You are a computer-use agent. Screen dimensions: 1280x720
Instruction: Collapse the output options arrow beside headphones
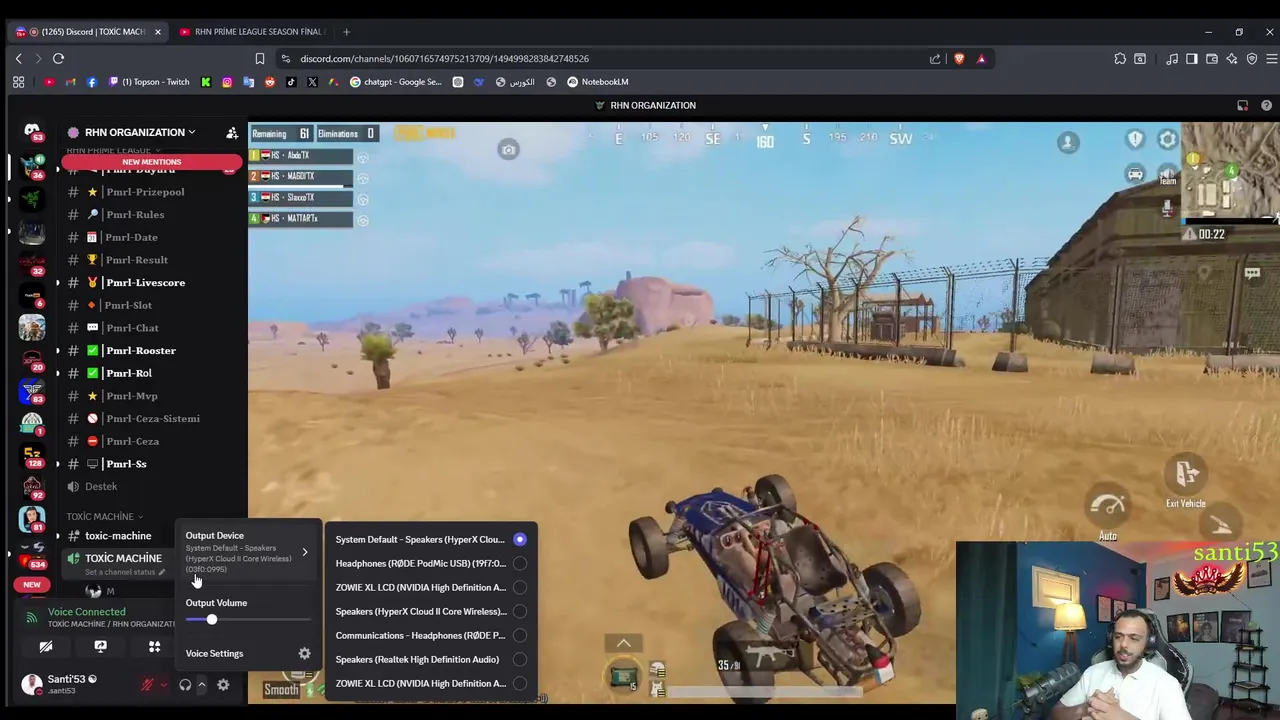tap(201, 685)
